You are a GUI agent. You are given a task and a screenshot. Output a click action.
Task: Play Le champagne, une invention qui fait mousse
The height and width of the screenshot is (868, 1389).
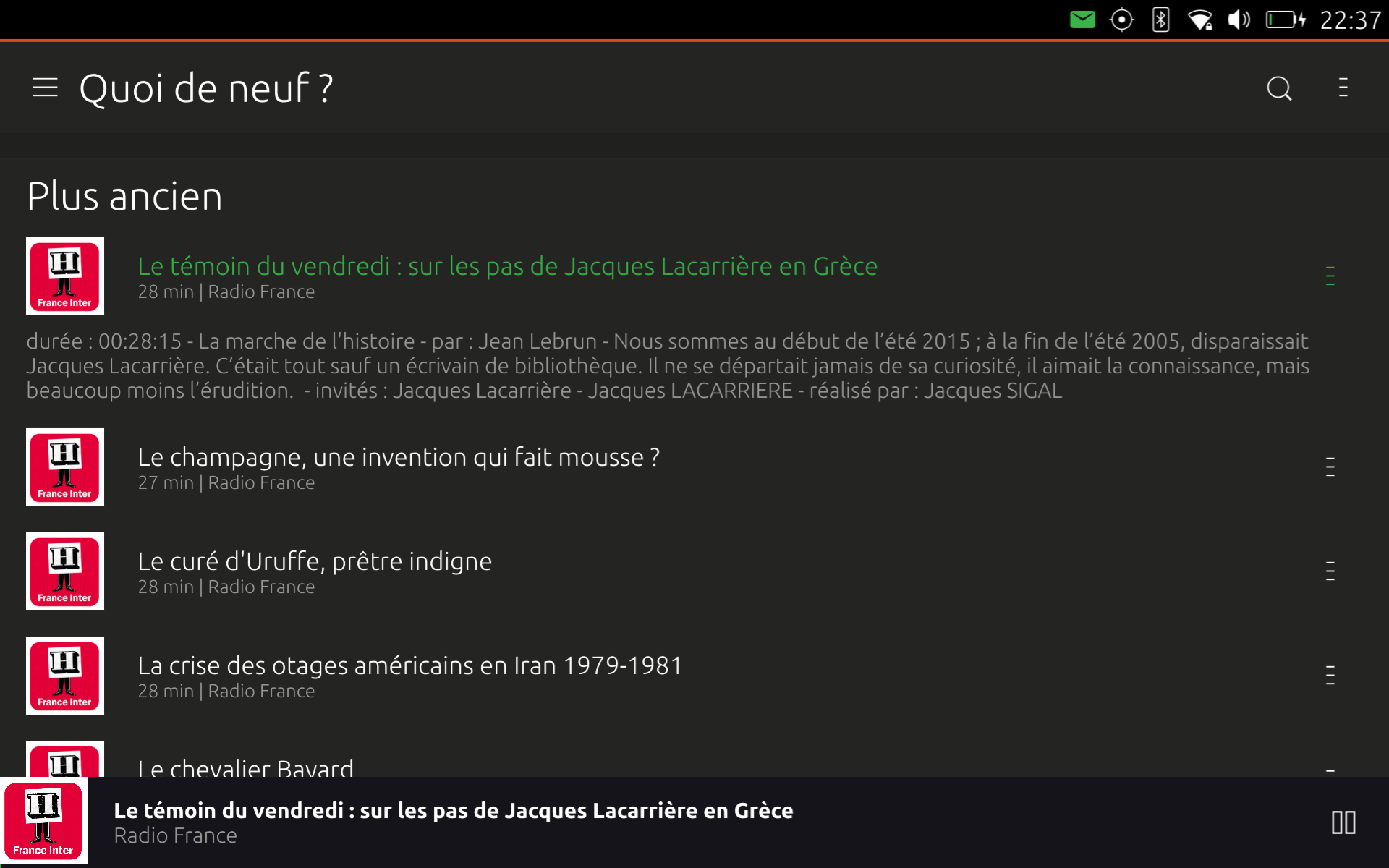pyautogui.click(x=399, y=457)
